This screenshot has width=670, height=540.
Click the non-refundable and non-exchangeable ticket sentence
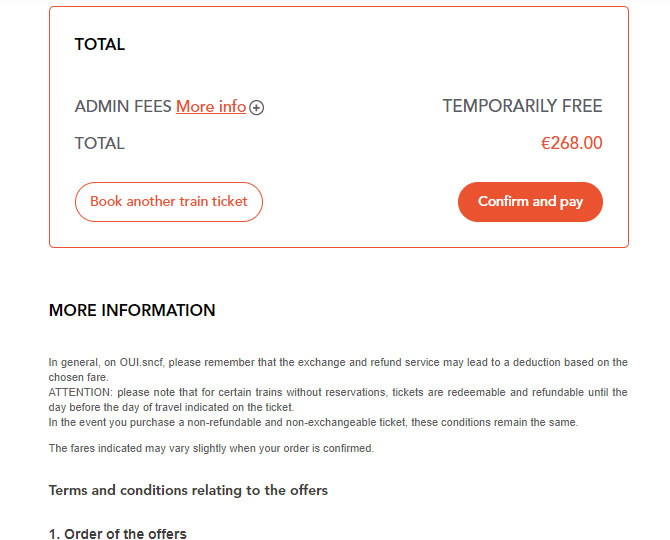(313, 422)
